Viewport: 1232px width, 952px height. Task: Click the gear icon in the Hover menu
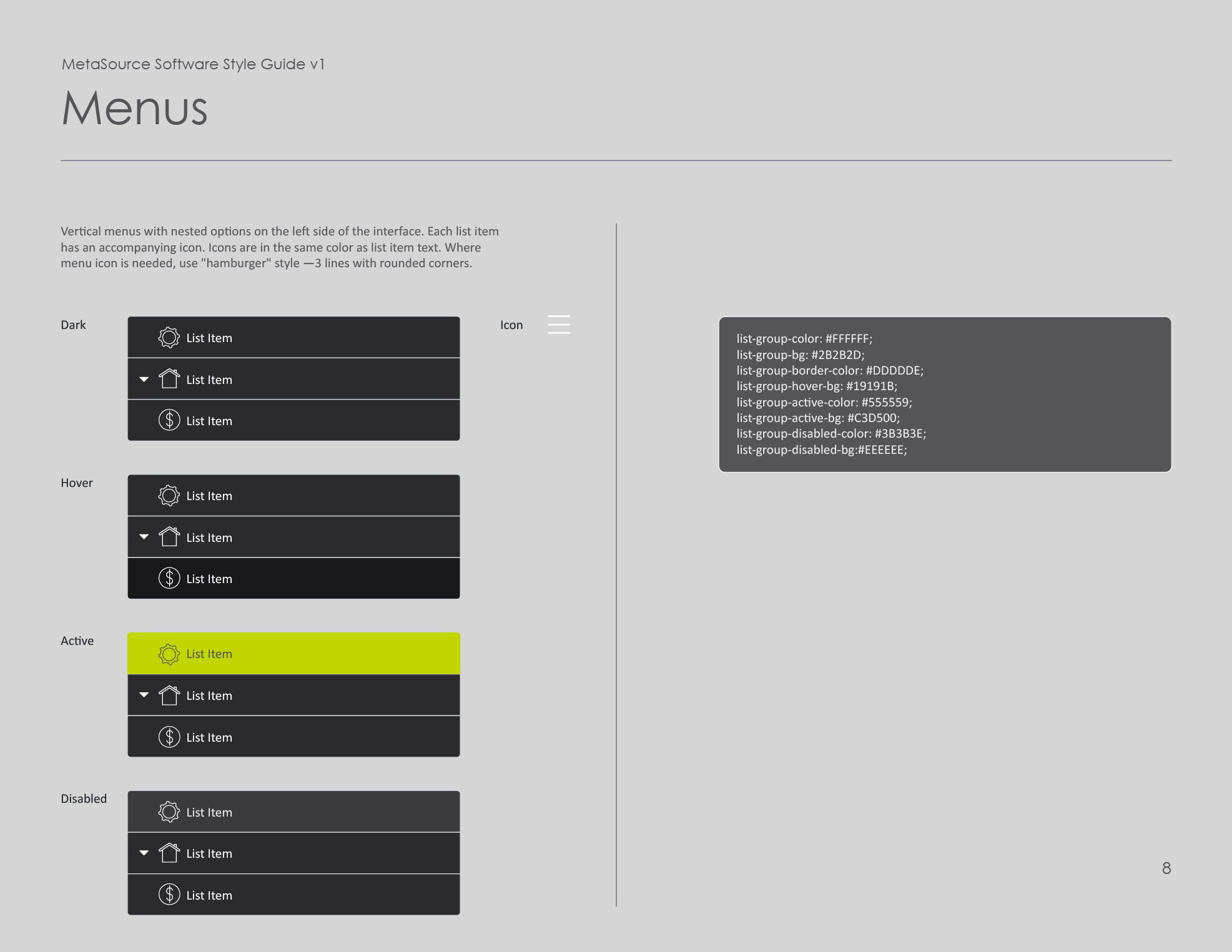pos(168,495)
